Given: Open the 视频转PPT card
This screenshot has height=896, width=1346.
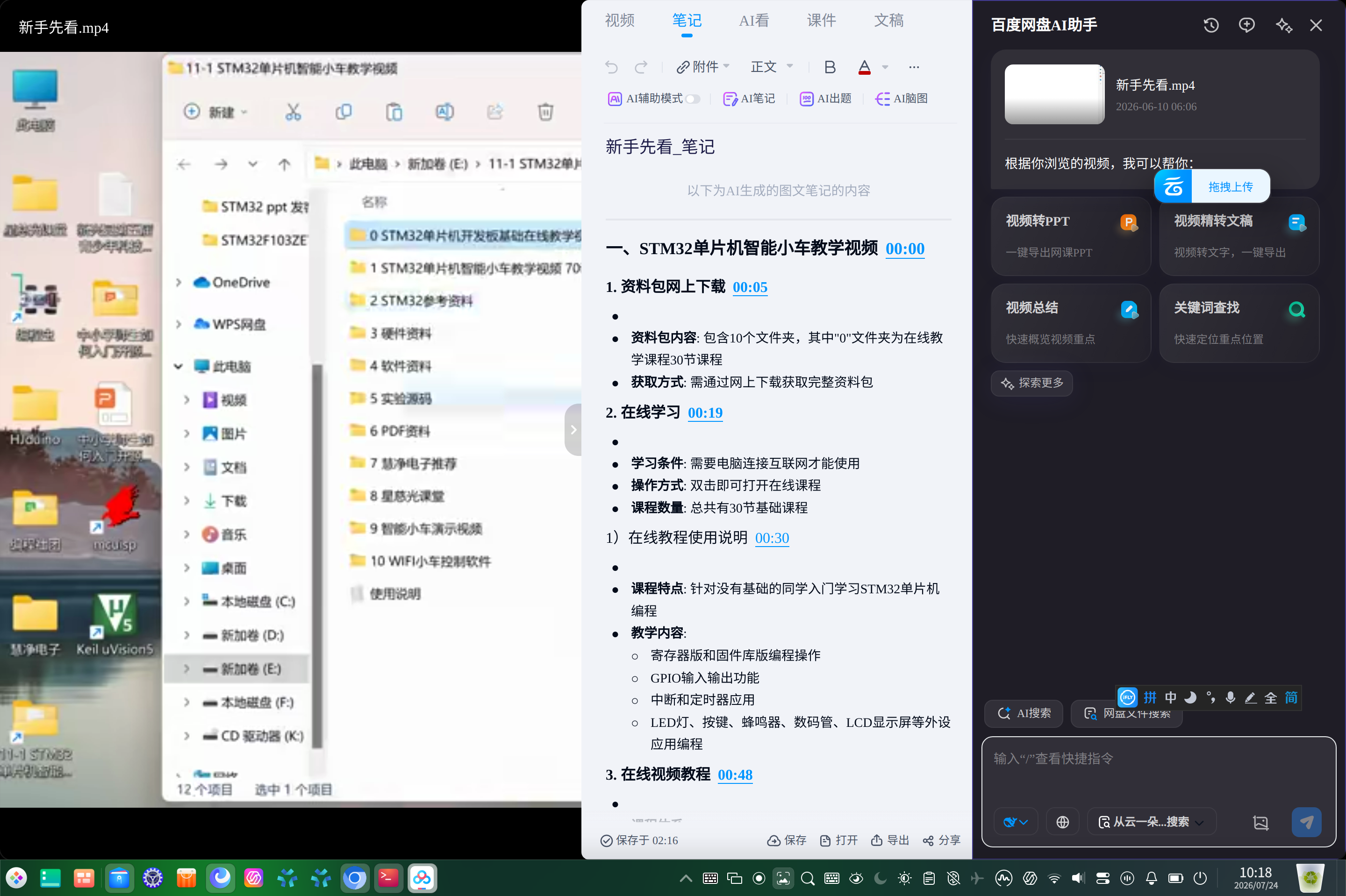Looking at the screenshot, I should 1071,236.
